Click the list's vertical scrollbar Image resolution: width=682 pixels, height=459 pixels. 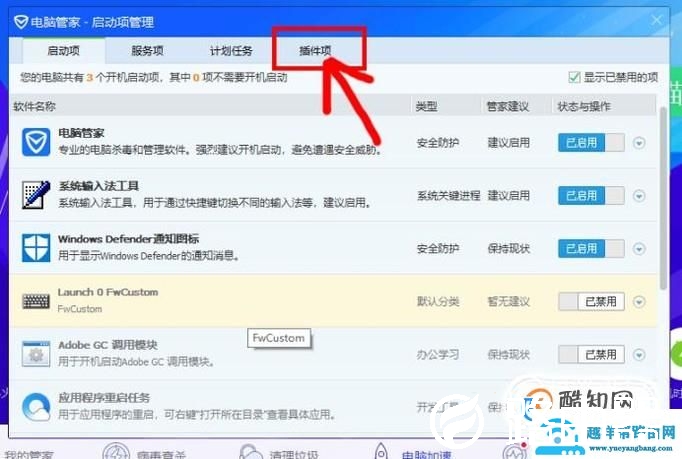tap(663, 198)
